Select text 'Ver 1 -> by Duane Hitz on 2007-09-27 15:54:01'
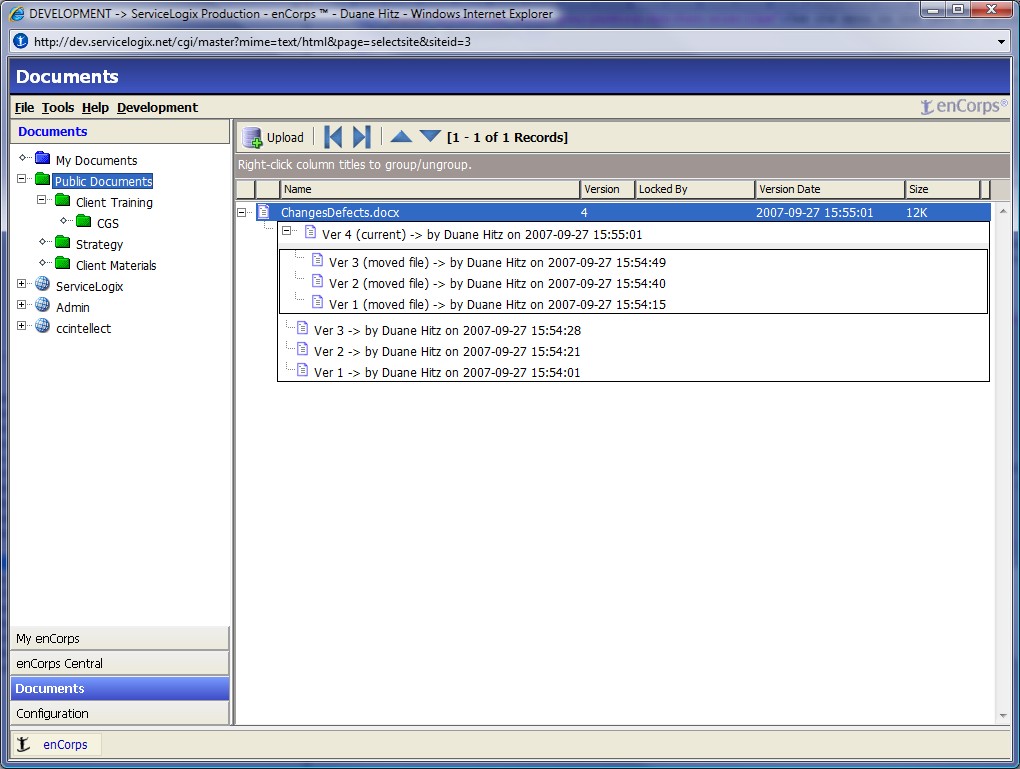The image size is (1020, 769). [x=447, y=372]
